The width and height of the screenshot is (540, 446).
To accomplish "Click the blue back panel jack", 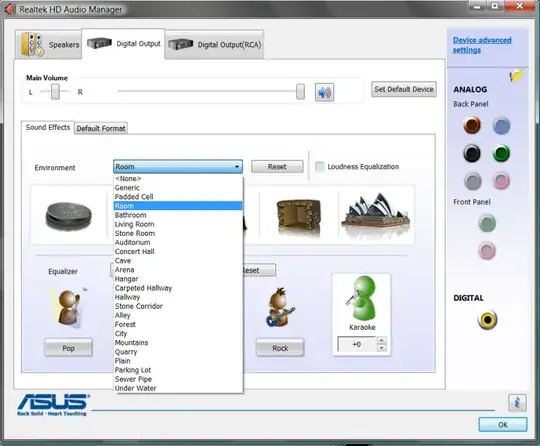I will click(x=501, y=125).
